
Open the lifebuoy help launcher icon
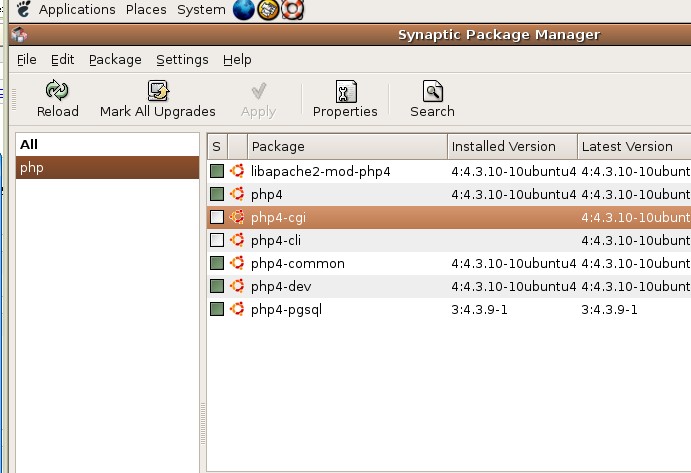pos(293,9)
